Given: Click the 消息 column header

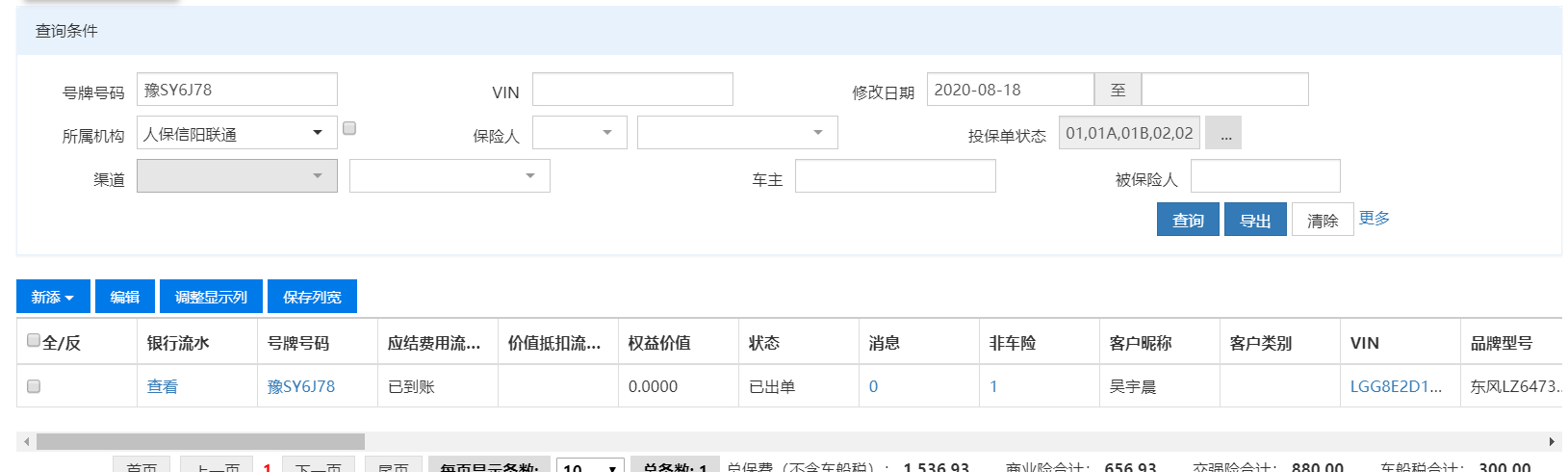Looking at the screenshot, I should coord(919,342).
